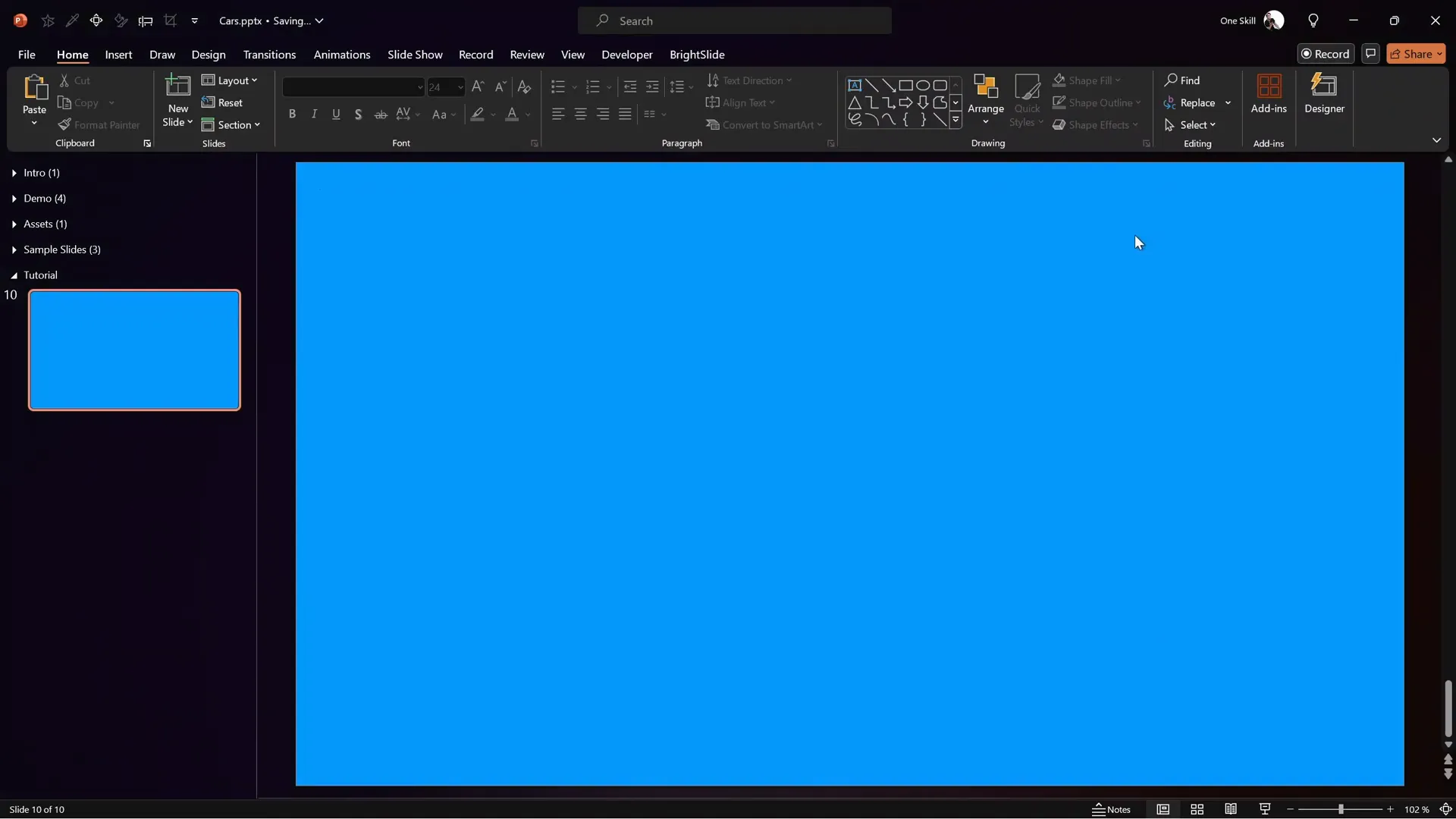Open the Designer pane
Viewport: 1456px width, 819px height.
click(1325, 94)
